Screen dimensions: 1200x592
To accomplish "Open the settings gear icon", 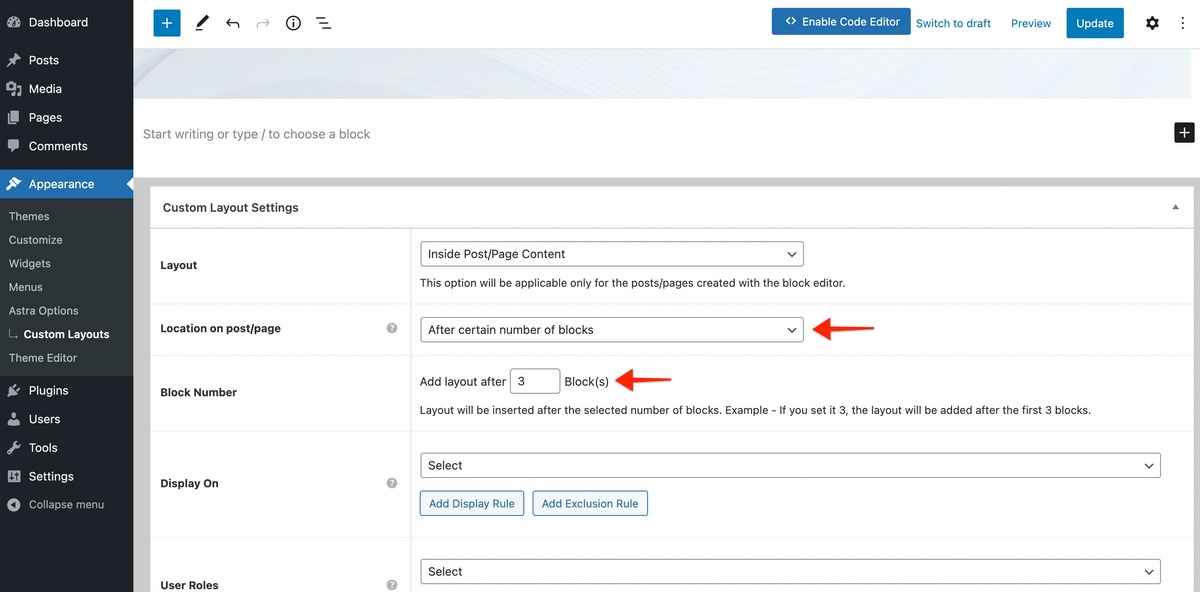I will (1152, 23).
